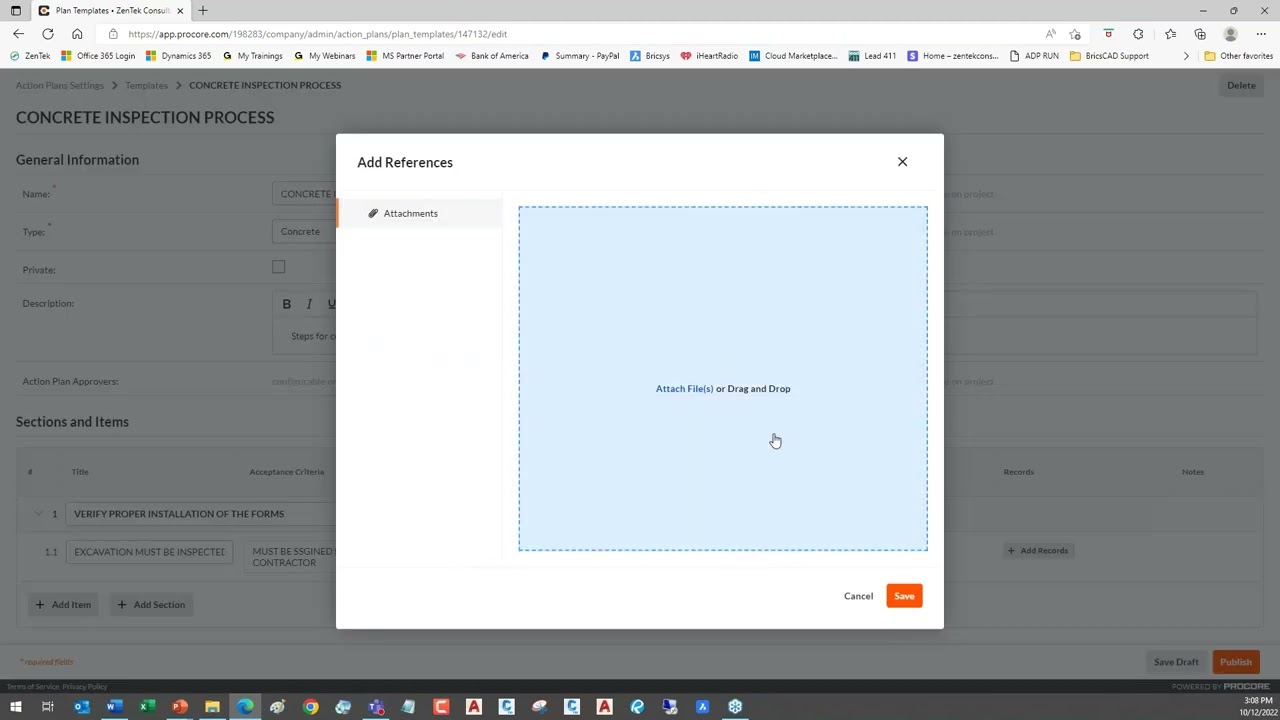Add this page to favorites
Viewport: 1280px width, 720px height.
pos(1075,34)
